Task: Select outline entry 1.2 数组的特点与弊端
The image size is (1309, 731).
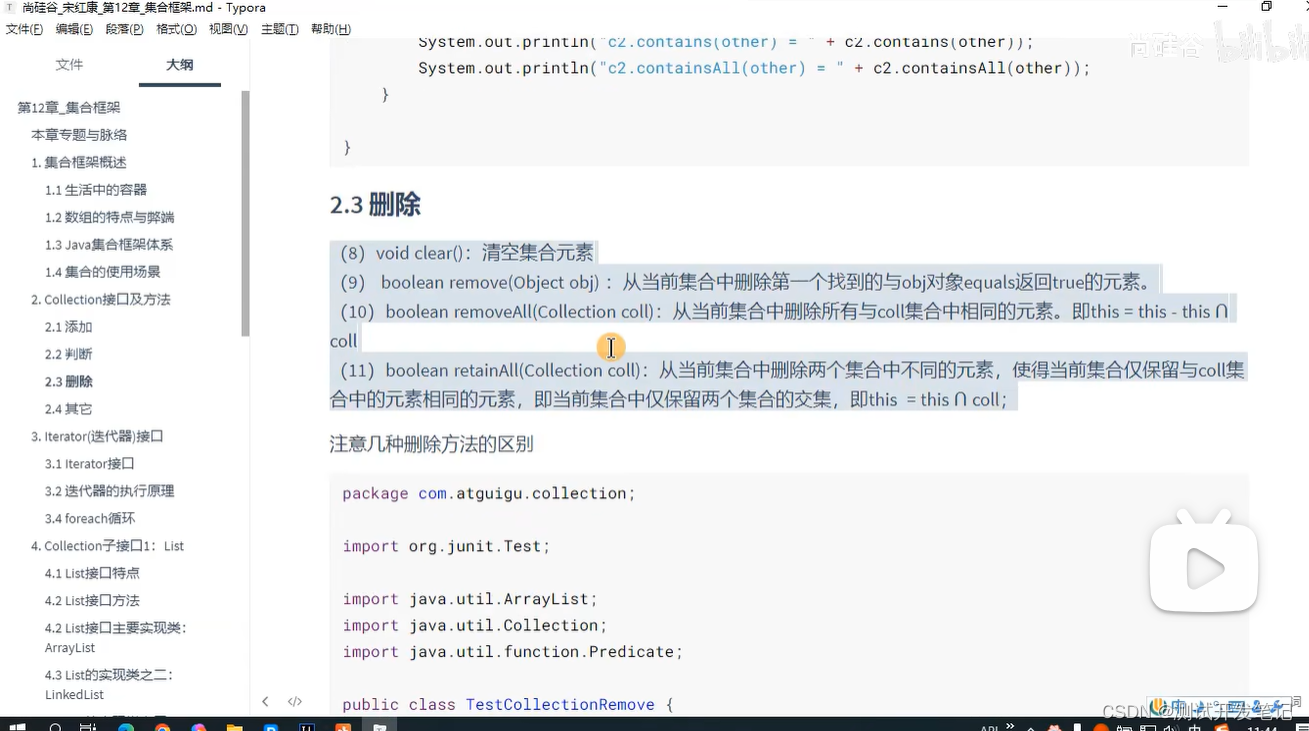Action: click(109, 217)
